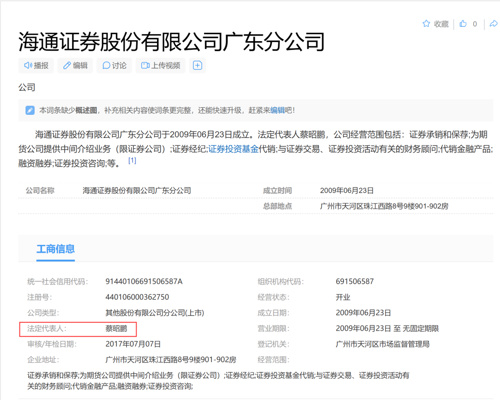The height and width of the screenshot is (400, 500).
Task: Click the page title 海通证券股份有限公司广东分公司
Action: (171, 42)
